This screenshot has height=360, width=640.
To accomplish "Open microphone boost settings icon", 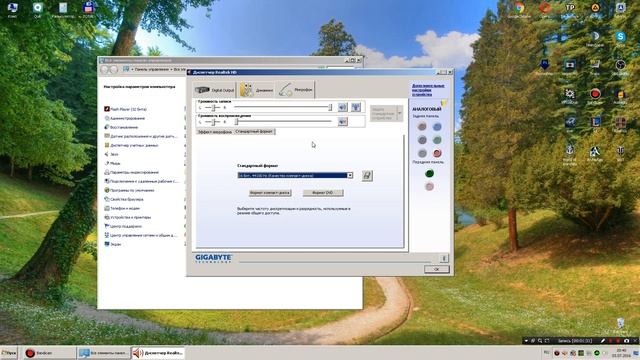I will coord(356,107).
